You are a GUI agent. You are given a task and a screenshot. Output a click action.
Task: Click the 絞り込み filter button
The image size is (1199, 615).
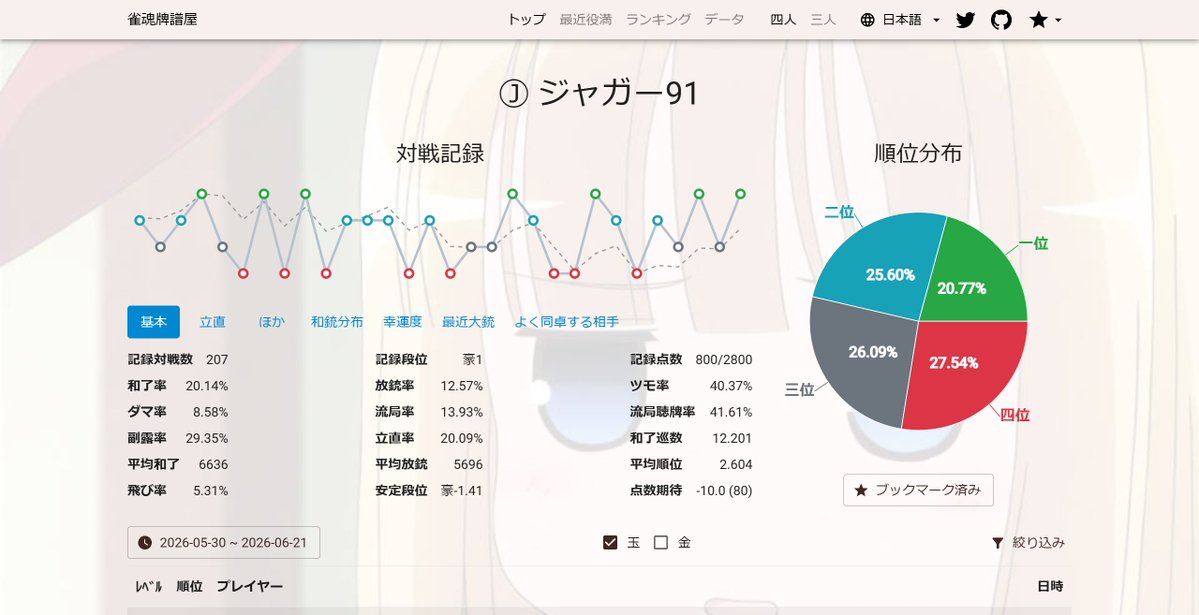1028,543
